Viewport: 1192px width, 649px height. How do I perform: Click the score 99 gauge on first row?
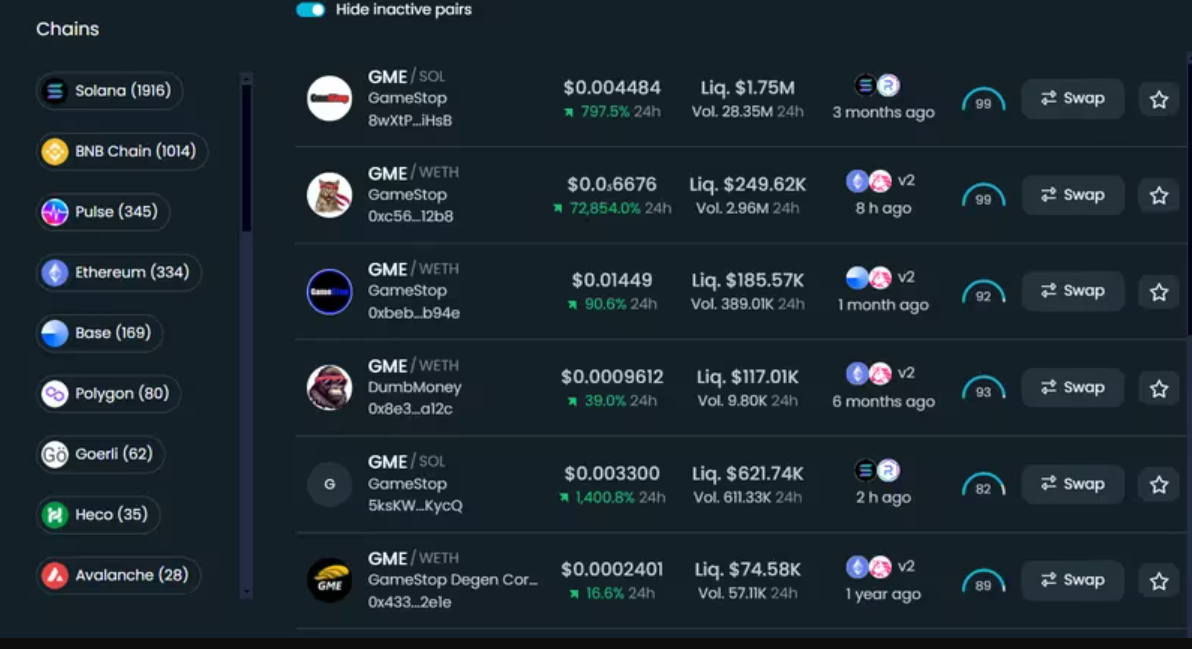pyautogui.click(x=983, y=101)
